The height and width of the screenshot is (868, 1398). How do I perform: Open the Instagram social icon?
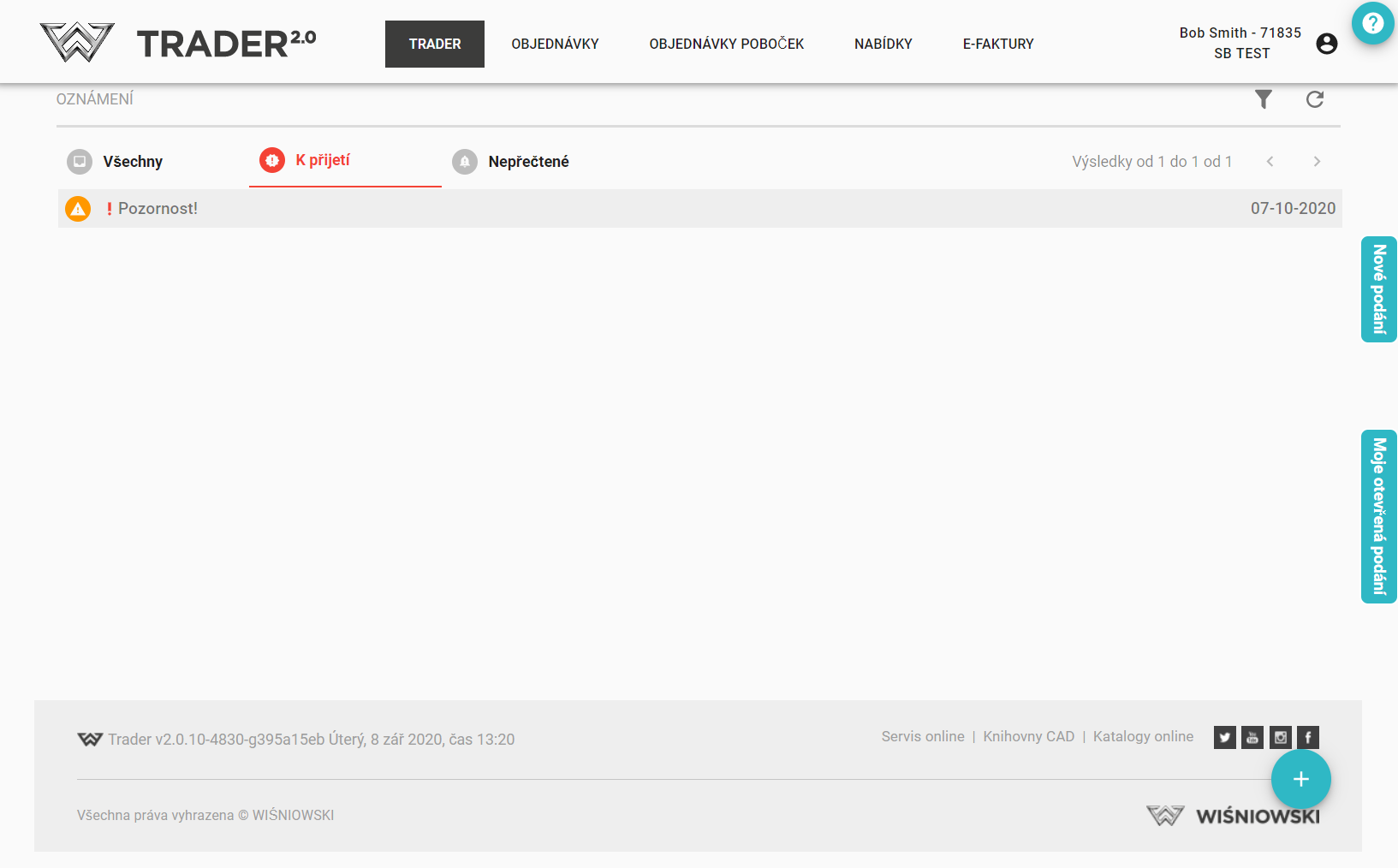pos(1280,737)
